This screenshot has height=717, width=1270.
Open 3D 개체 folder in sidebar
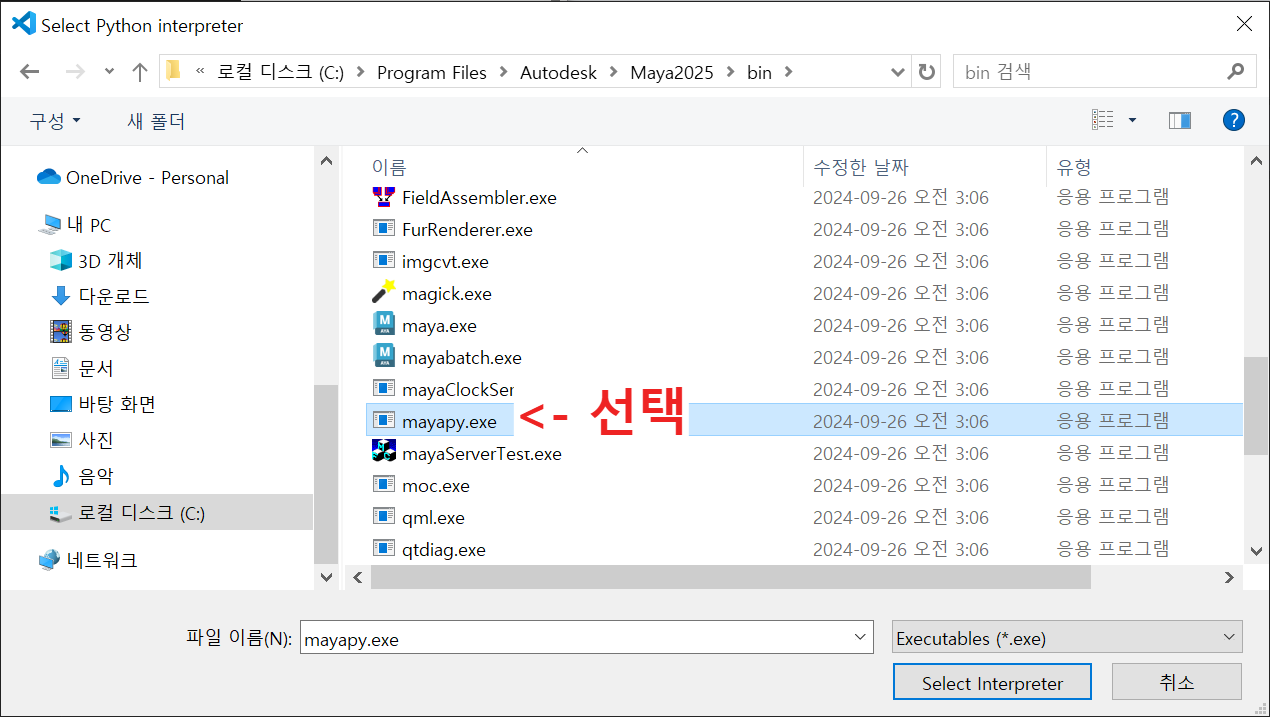tap(110, 260)
